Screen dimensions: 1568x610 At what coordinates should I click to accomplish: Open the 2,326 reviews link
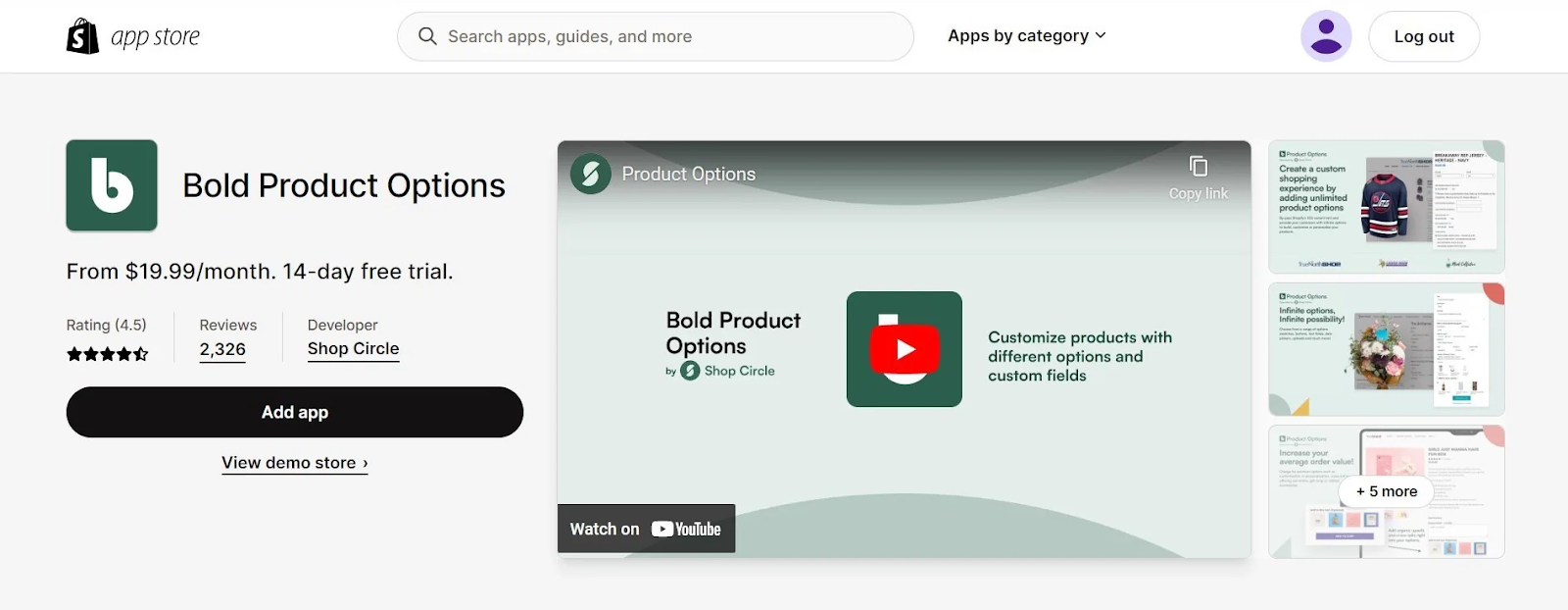point(222,349)
